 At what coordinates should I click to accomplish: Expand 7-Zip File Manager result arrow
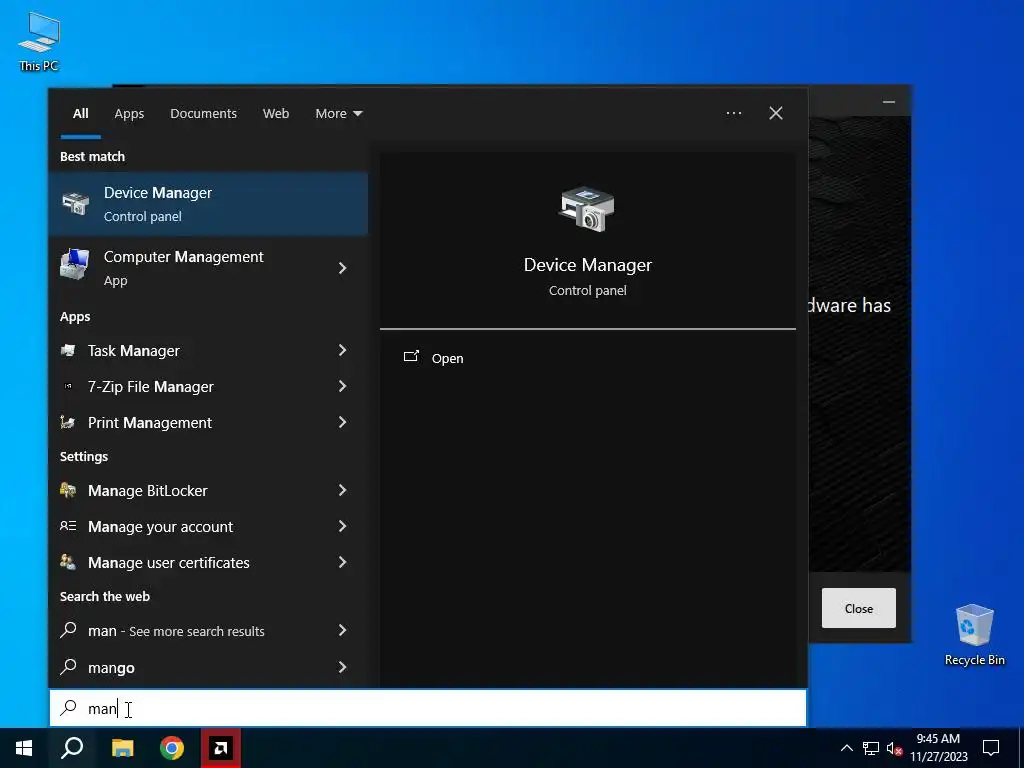(342, 387)
